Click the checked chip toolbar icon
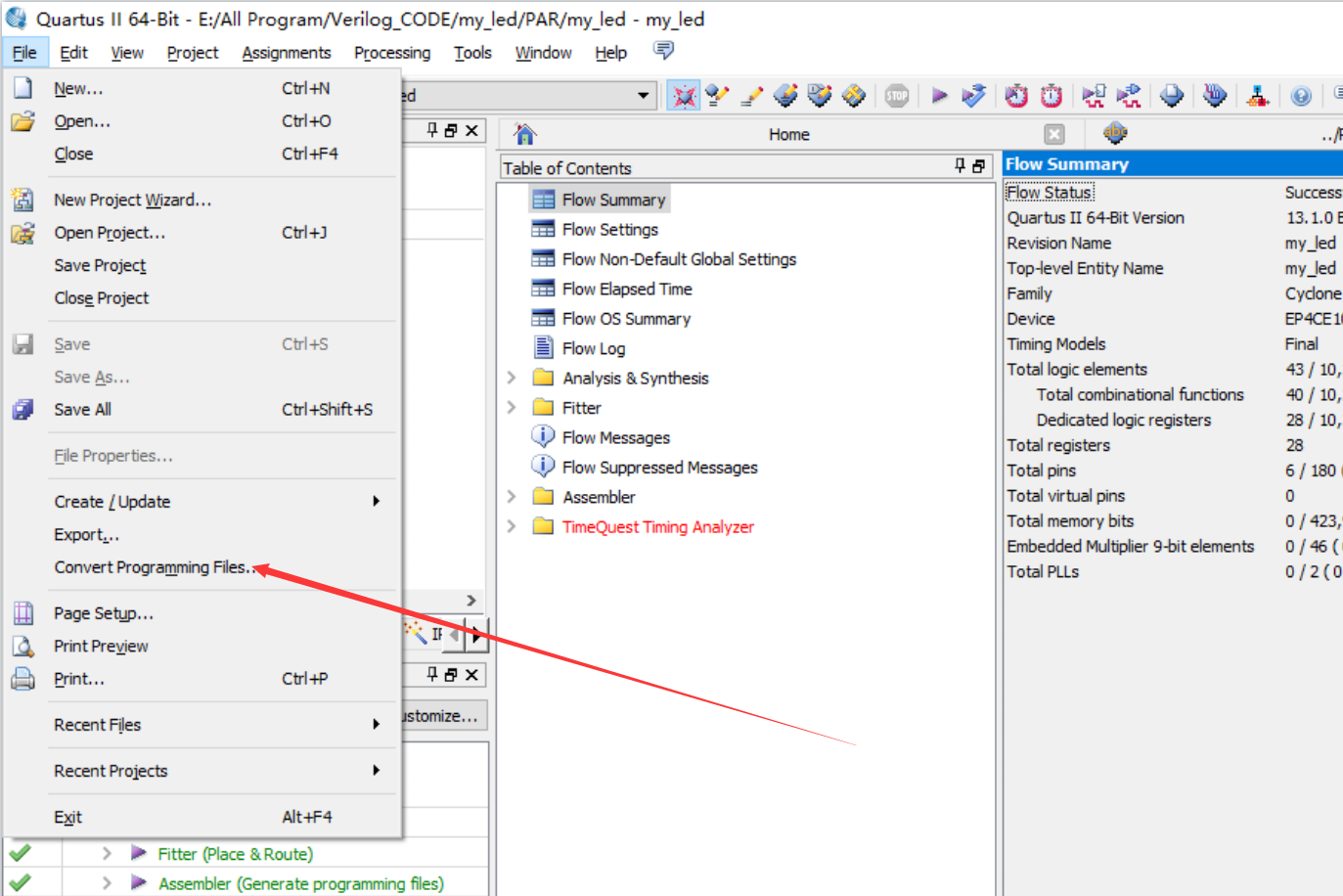 (x=820, y=95)
